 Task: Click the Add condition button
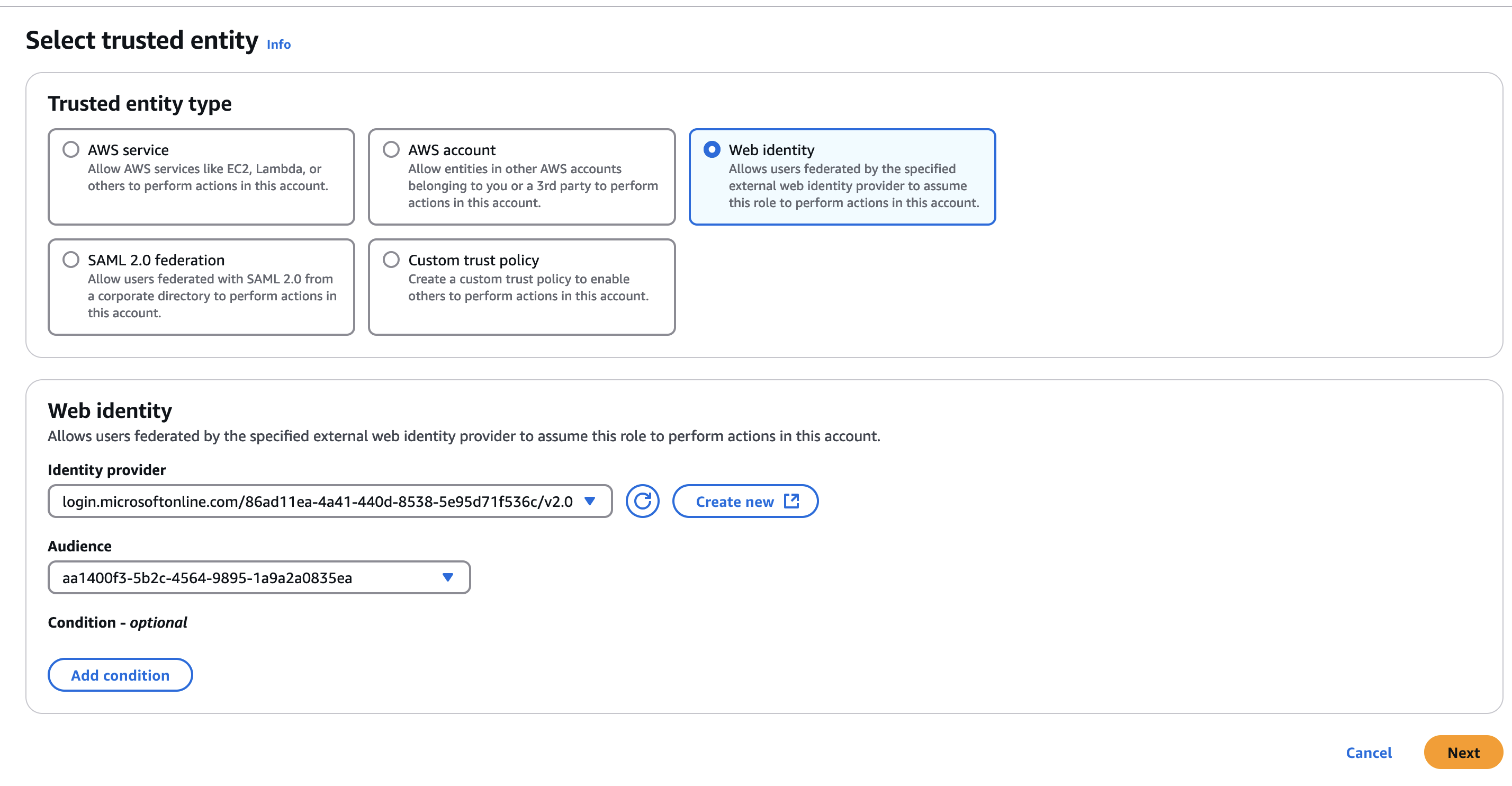[120, 674]
